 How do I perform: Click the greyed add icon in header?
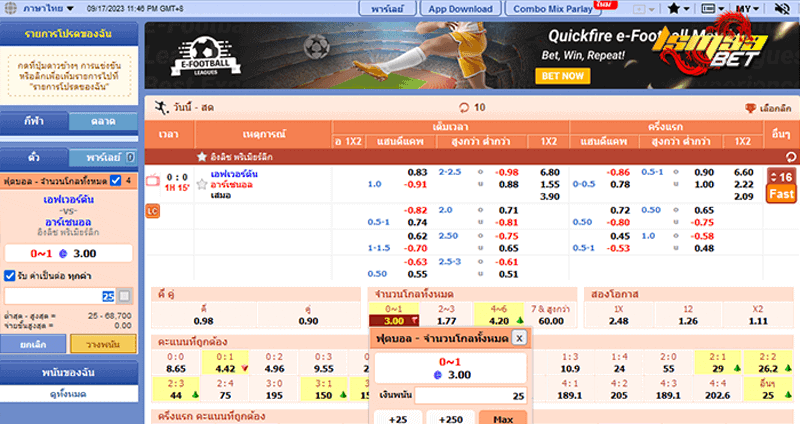point(639,9)
